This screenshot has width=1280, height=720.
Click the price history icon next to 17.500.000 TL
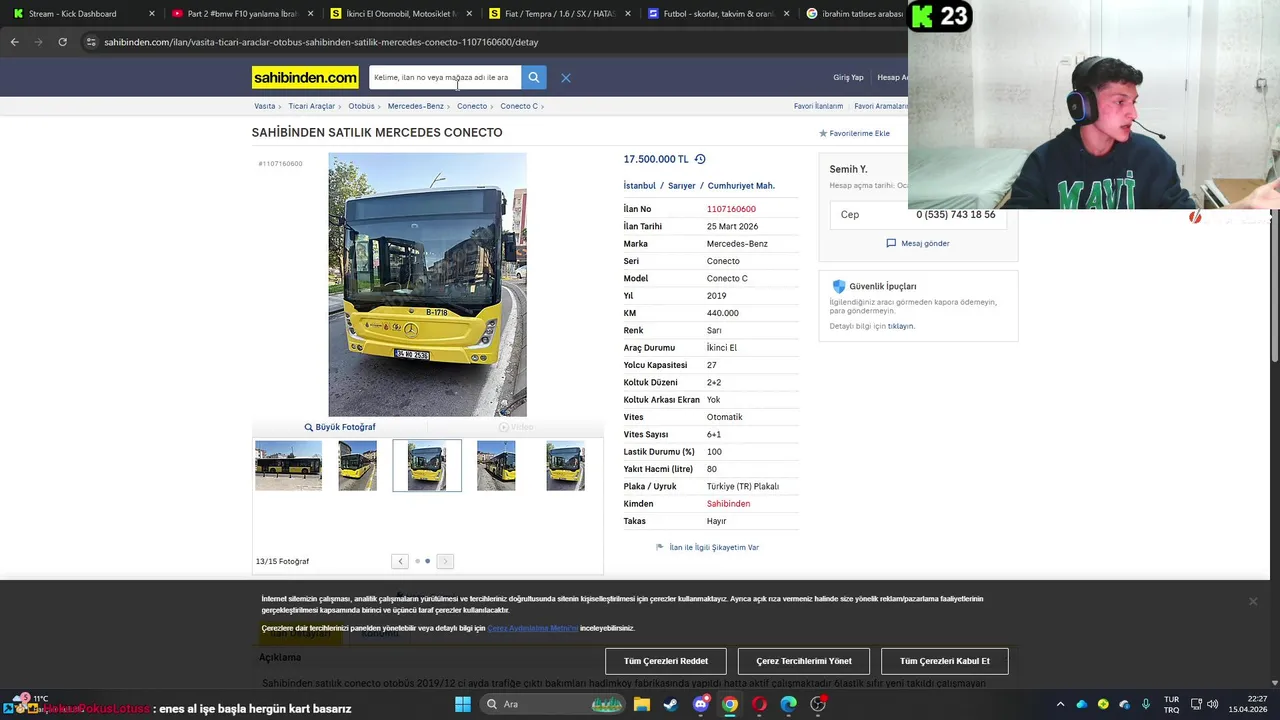tap(700, 159)
